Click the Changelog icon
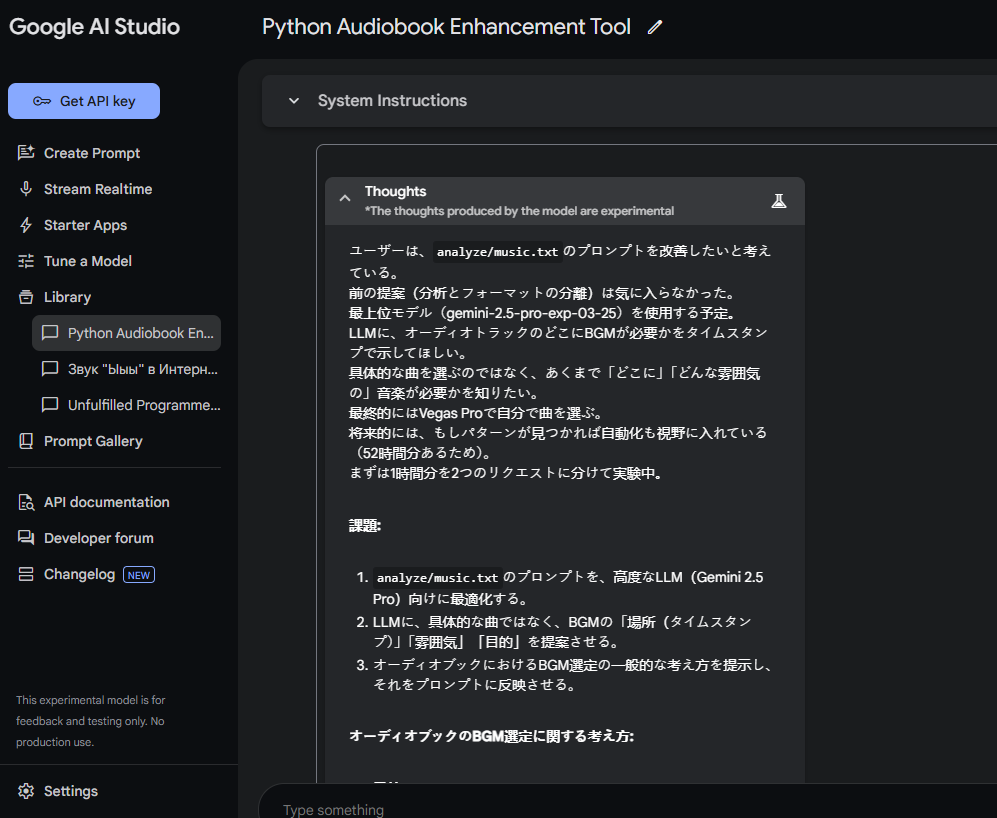 [26, 574]
